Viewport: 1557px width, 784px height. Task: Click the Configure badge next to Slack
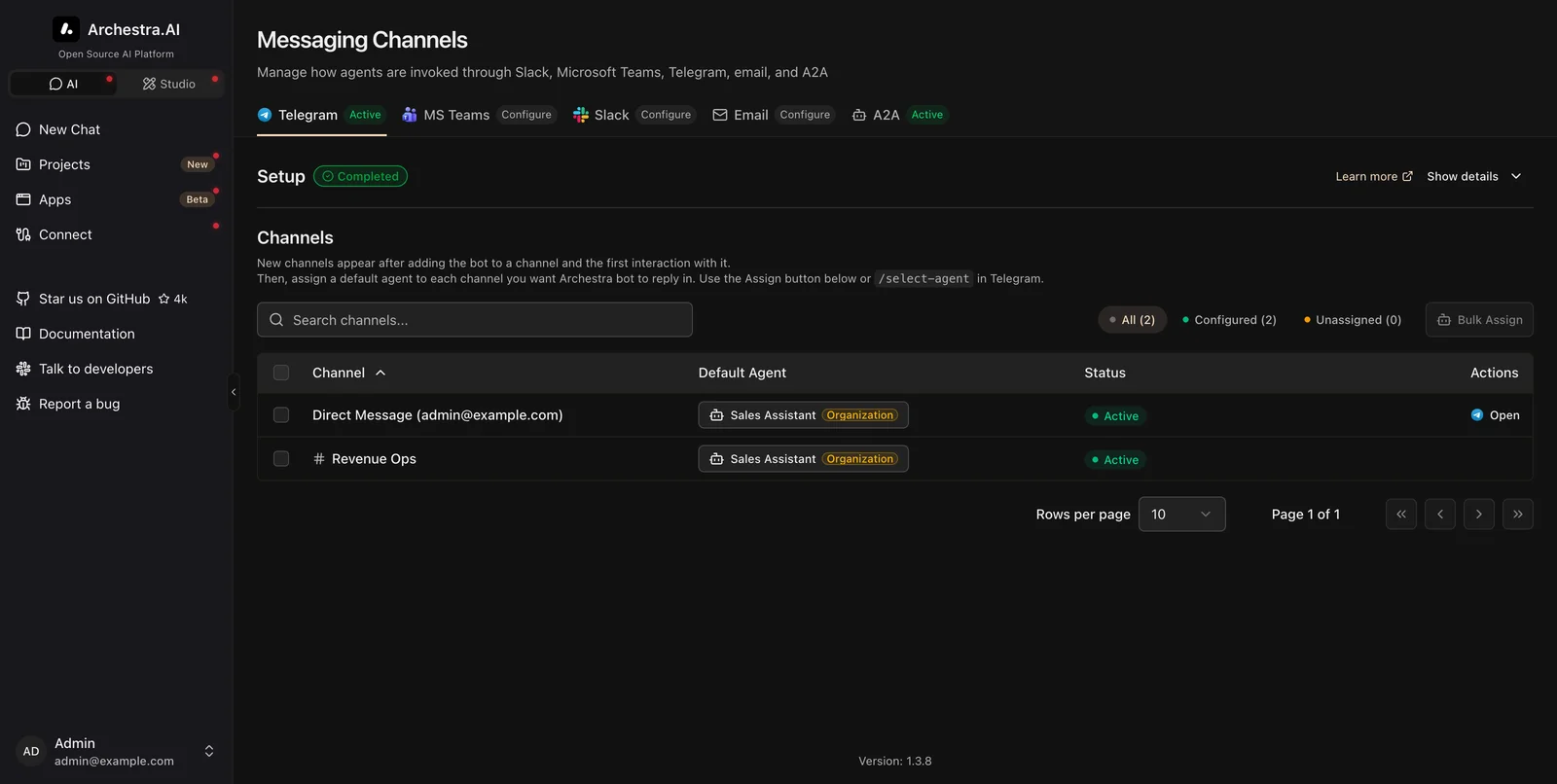coord(666,115)
